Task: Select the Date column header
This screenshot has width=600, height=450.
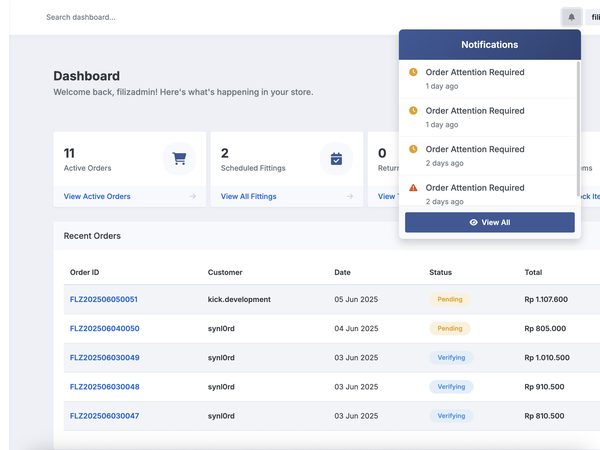Action: pos(342,272)
